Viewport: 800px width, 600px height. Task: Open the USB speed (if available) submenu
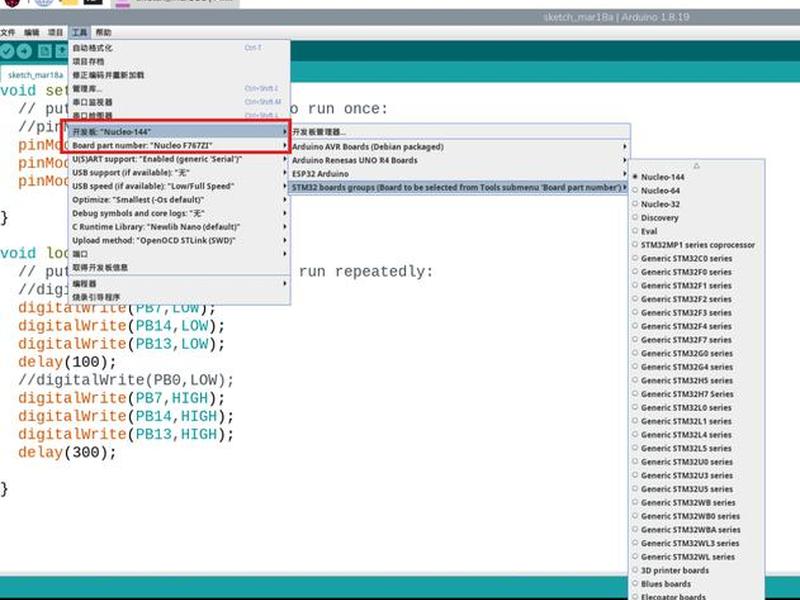point(180,186)
